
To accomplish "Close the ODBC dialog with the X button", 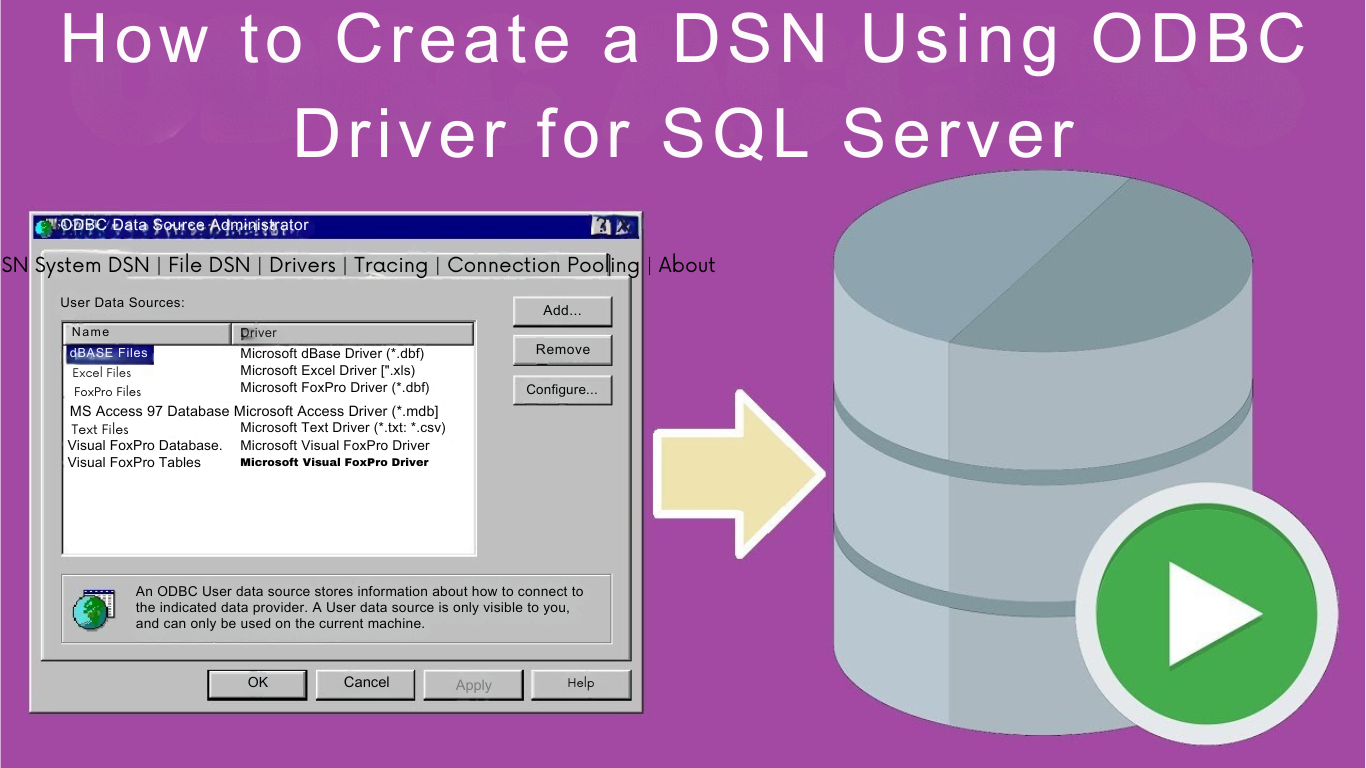I will pos(625,226).
